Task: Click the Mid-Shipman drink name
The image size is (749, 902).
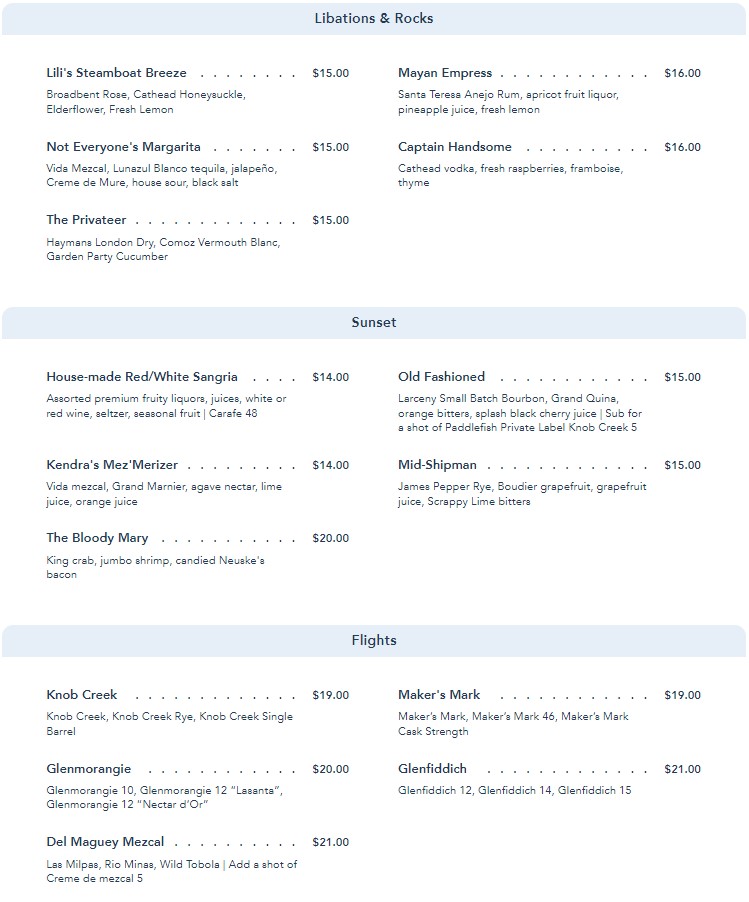Action: coord(437,465)
